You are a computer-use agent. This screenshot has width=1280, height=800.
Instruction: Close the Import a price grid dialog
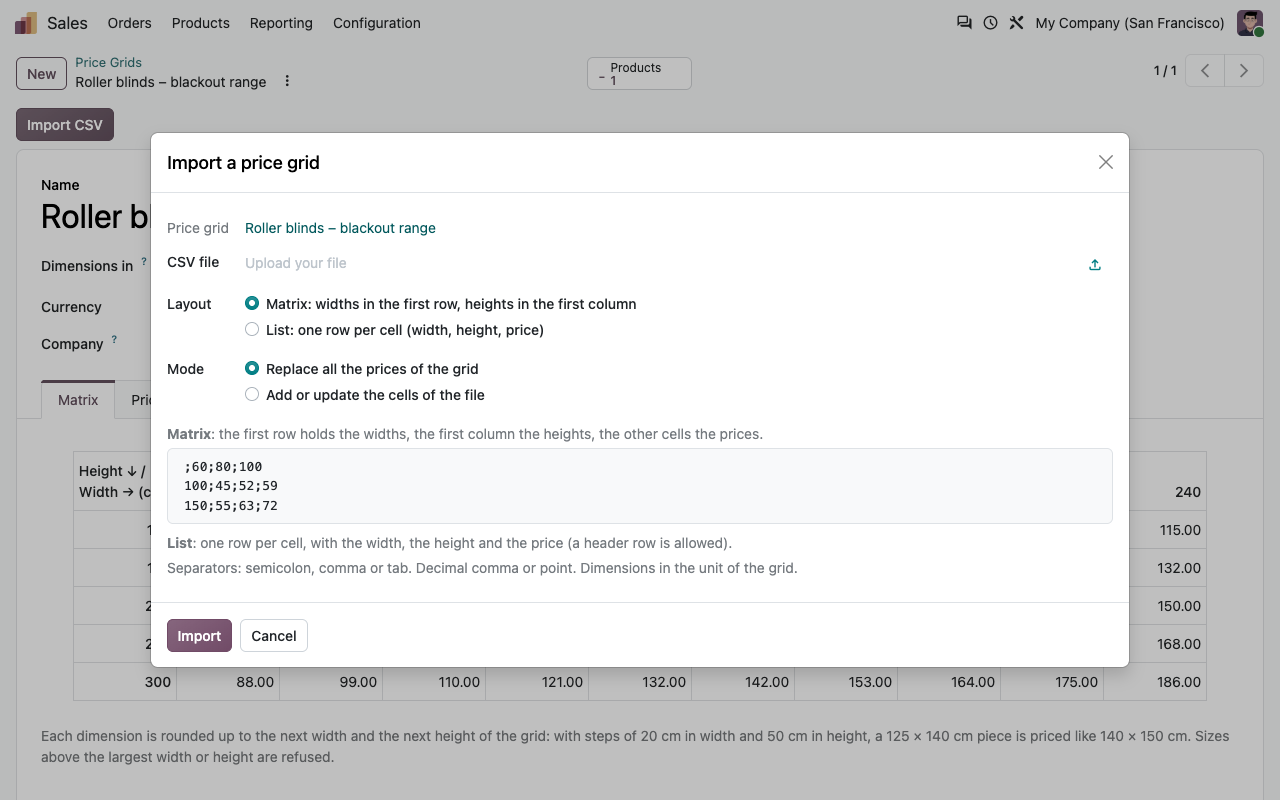1105,162
